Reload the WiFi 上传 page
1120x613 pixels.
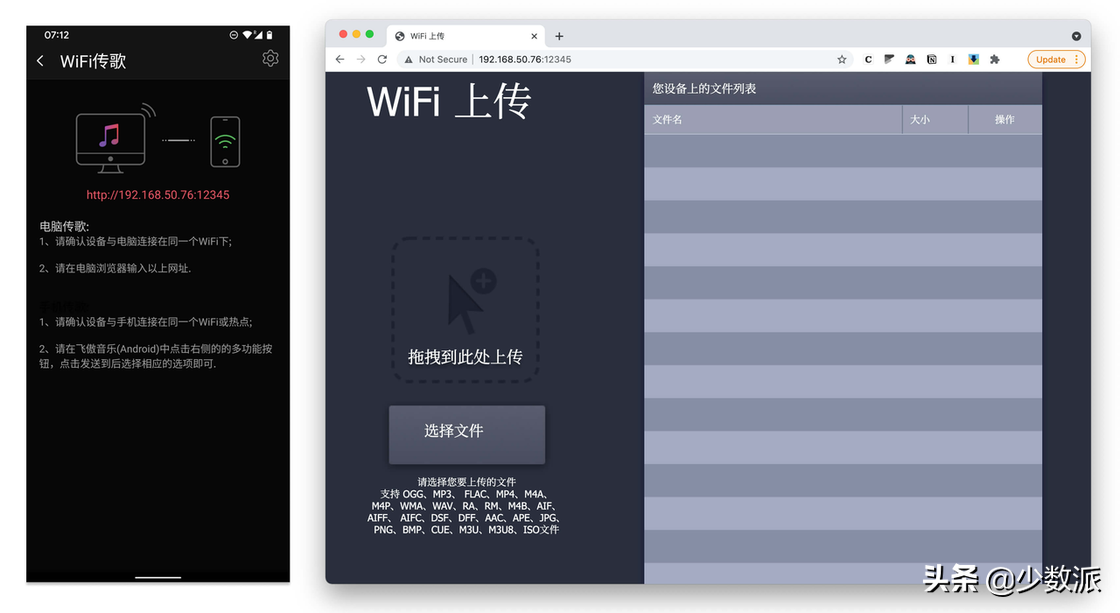pyautogui.click(x=383, y=59)
